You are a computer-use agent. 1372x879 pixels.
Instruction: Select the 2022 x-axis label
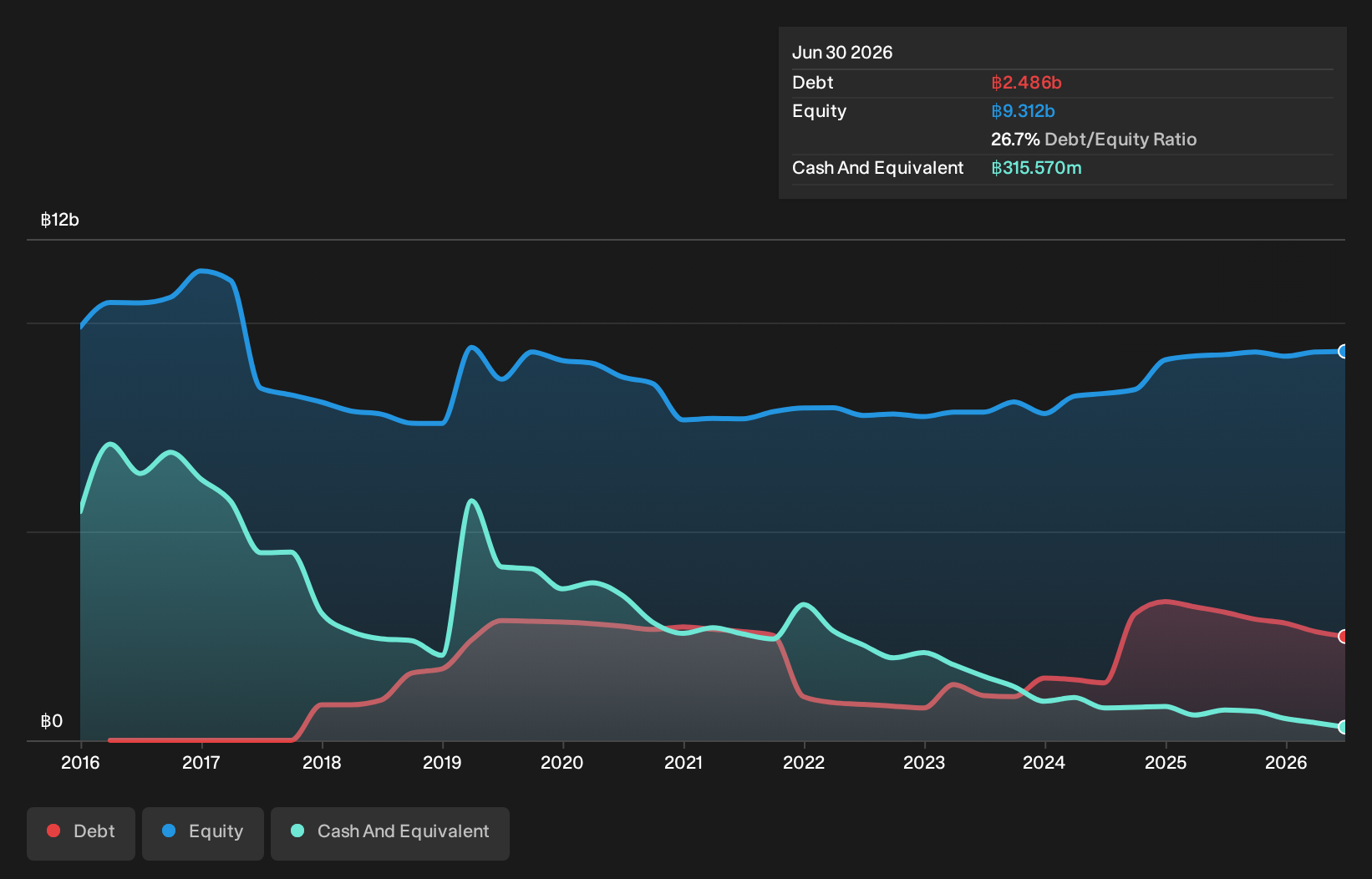coord(804,762)
